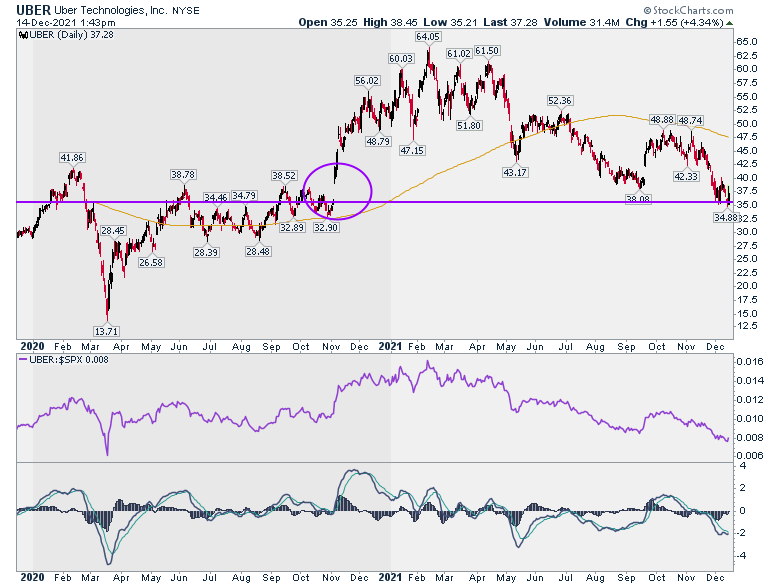Click the 28.48 price label
Viewport: 780px width, 586px height.
point(258,251)
